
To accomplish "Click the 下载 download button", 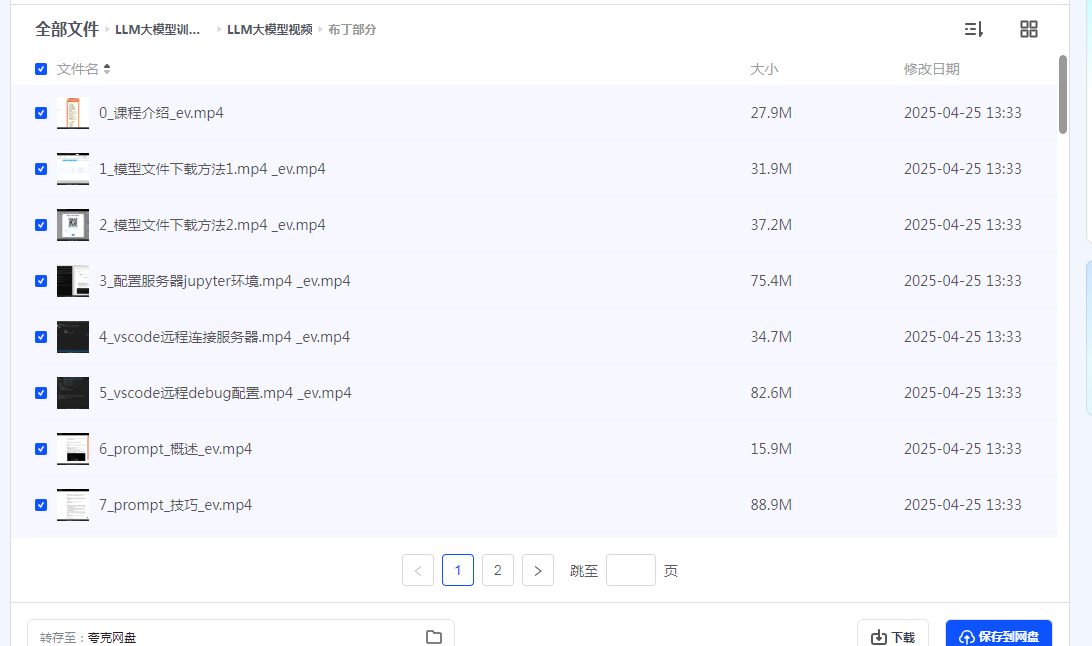I will click(893, 636).
